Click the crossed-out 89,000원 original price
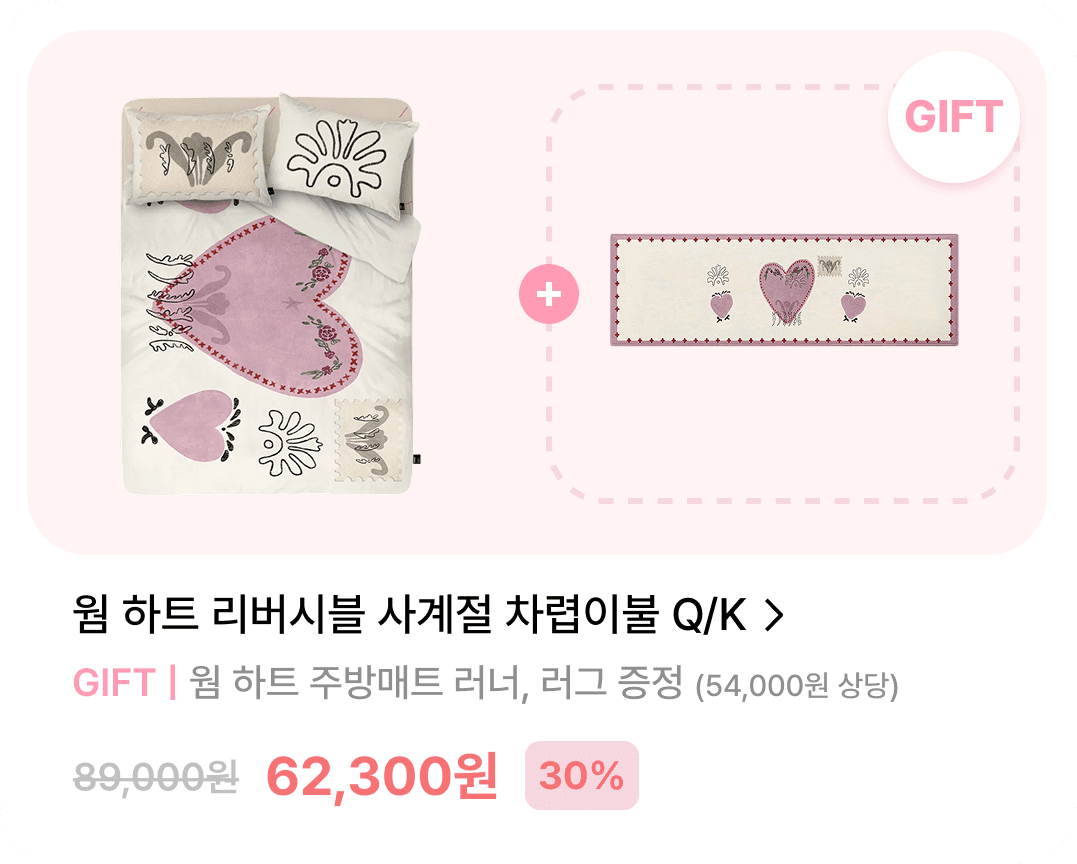Viewport: 1077px width, 864px height. [x=156, y=777]
